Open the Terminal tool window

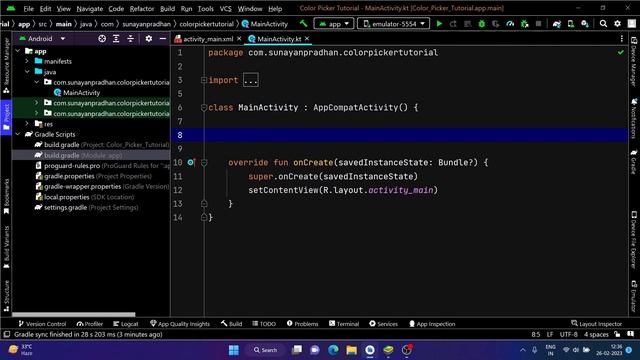click(x=343, y=324)
